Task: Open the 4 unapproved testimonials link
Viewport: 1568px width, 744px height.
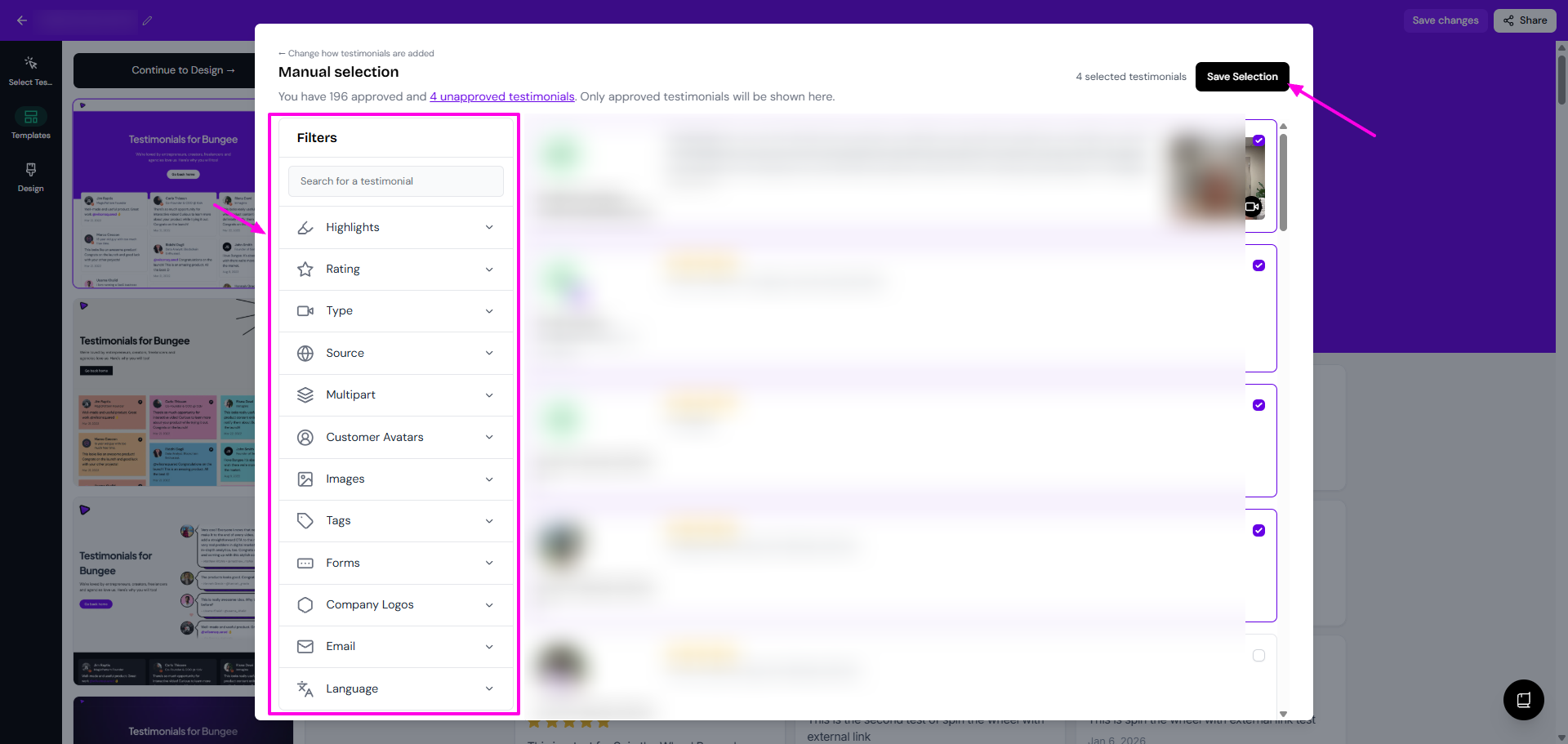Action: coord(502,96)
